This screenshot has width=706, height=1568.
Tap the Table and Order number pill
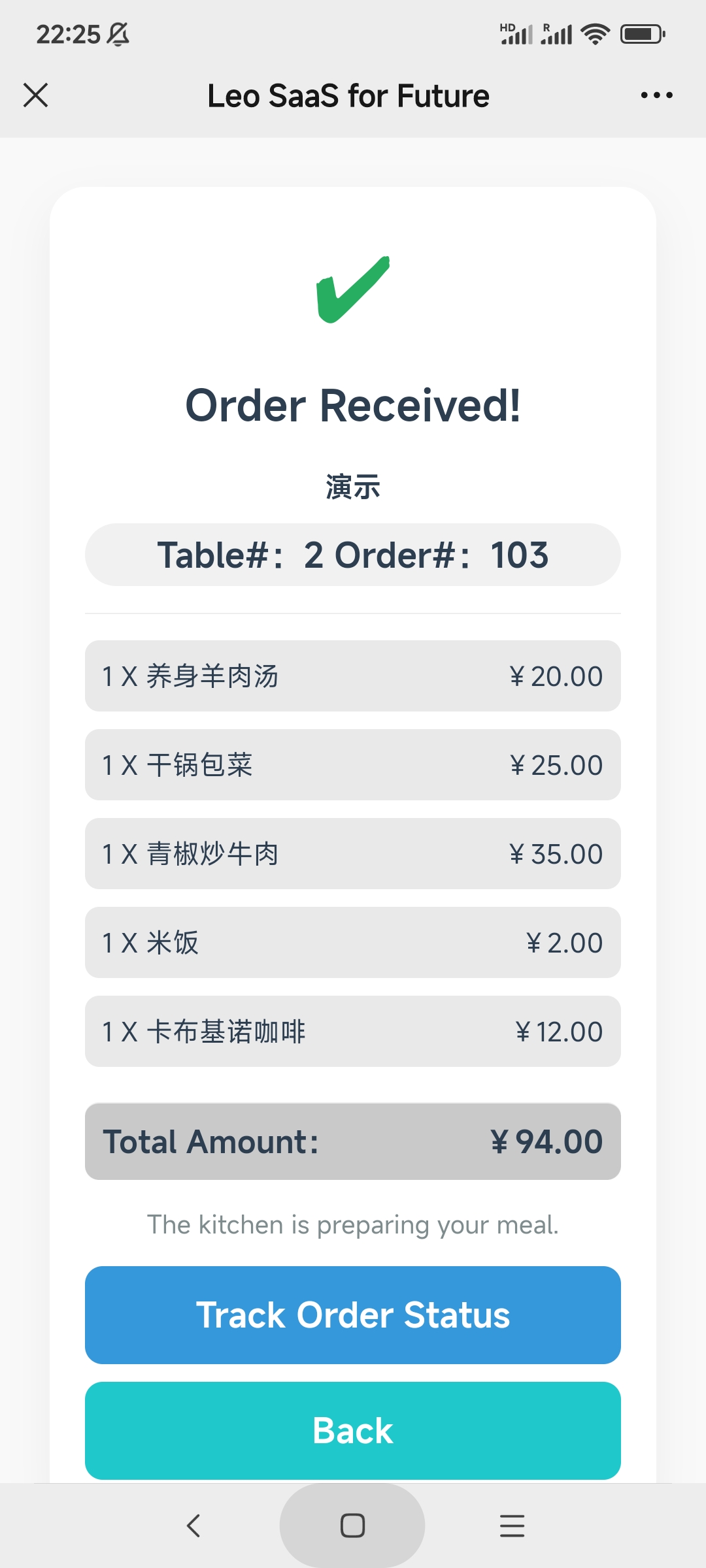353,555
